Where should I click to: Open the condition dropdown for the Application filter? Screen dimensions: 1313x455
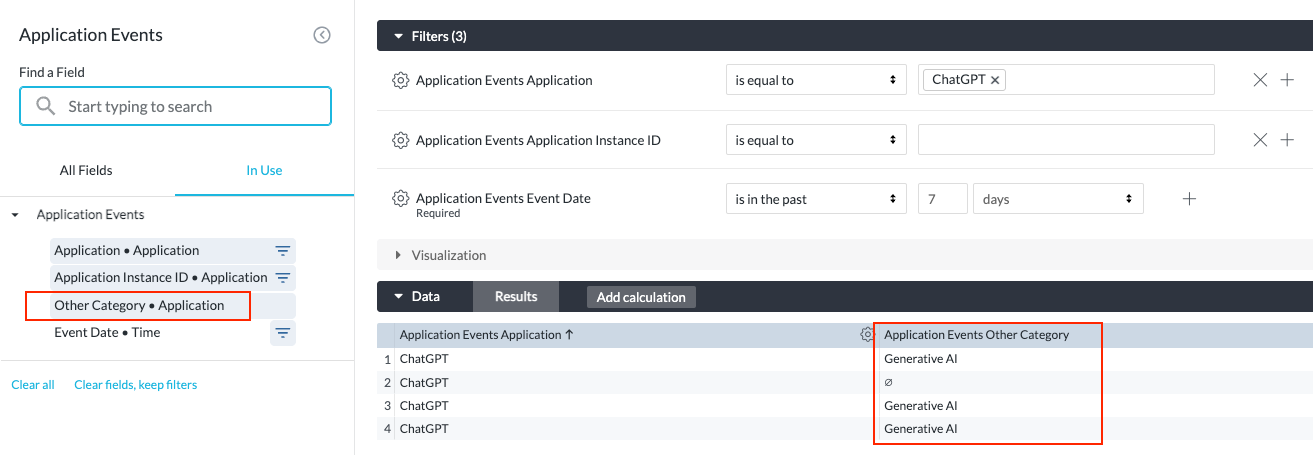click(x=816, y=80)
